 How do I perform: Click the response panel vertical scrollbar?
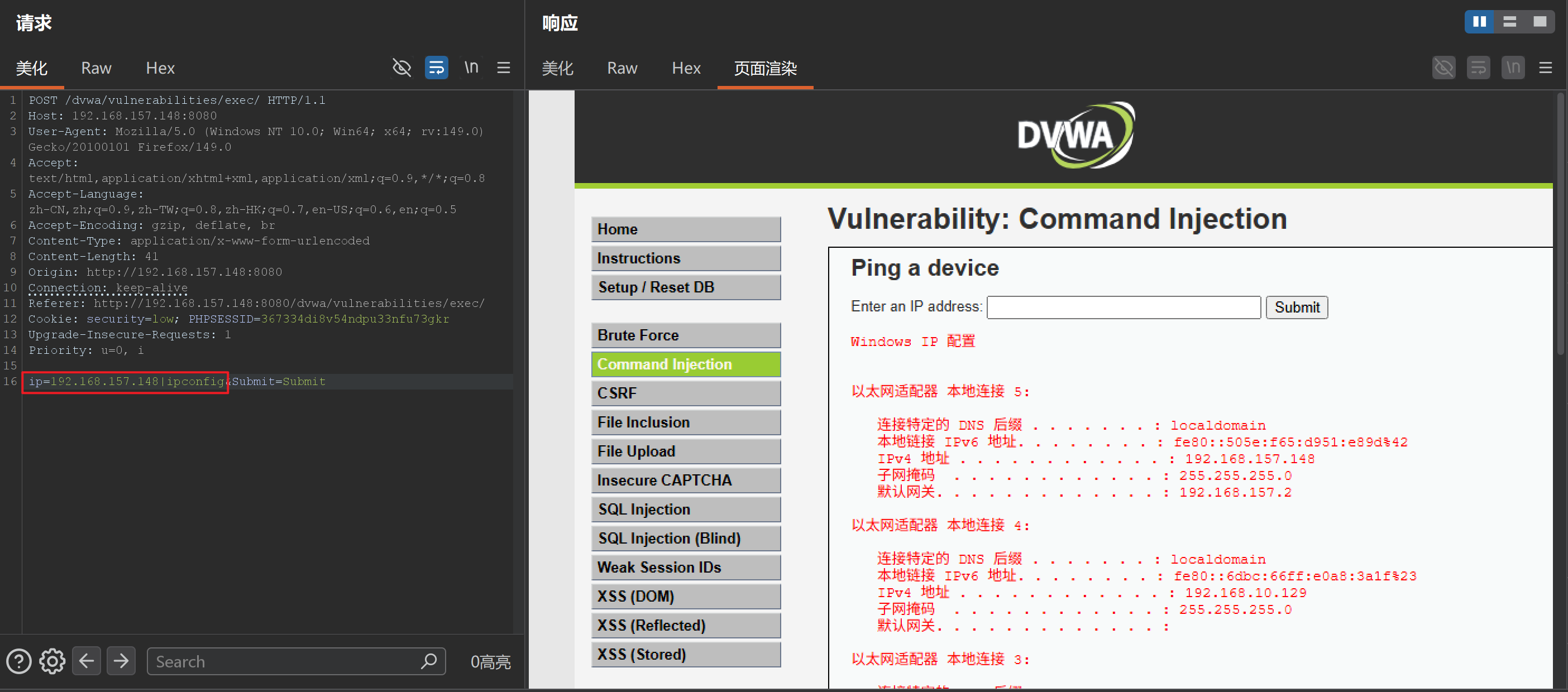coord(1560,224)
